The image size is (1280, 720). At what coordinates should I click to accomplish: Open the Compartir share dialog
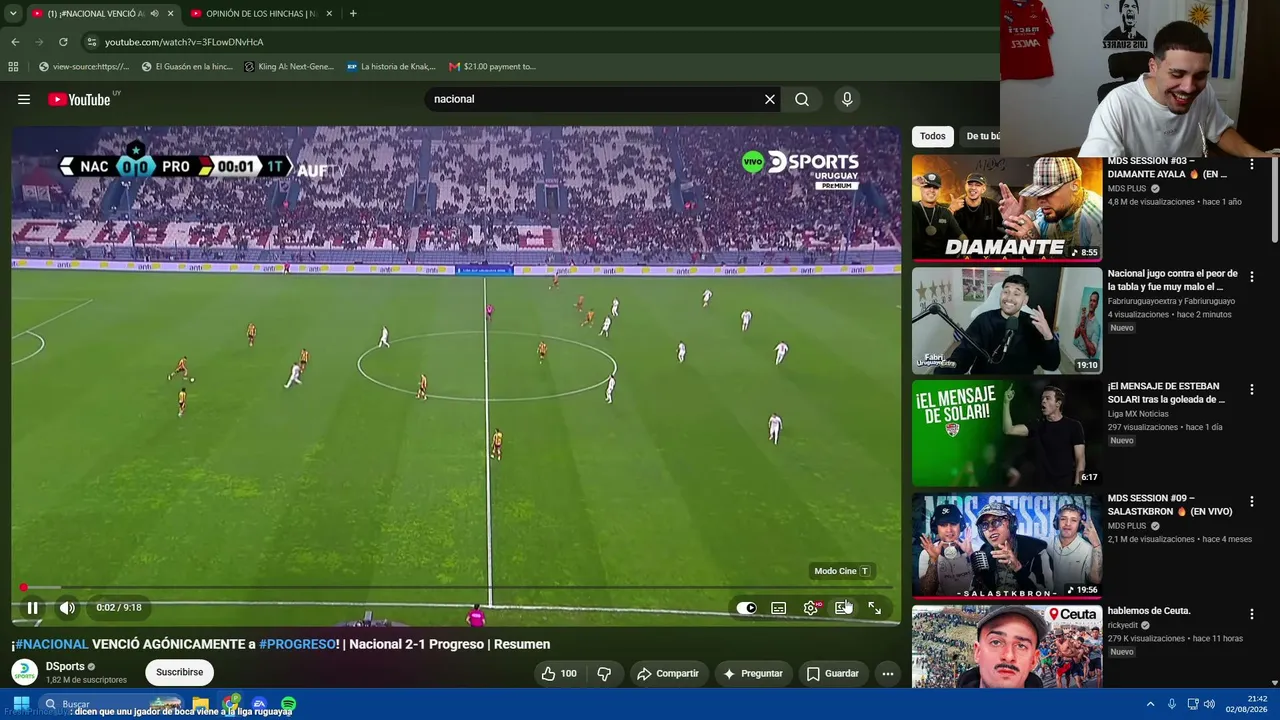[668, 674]
